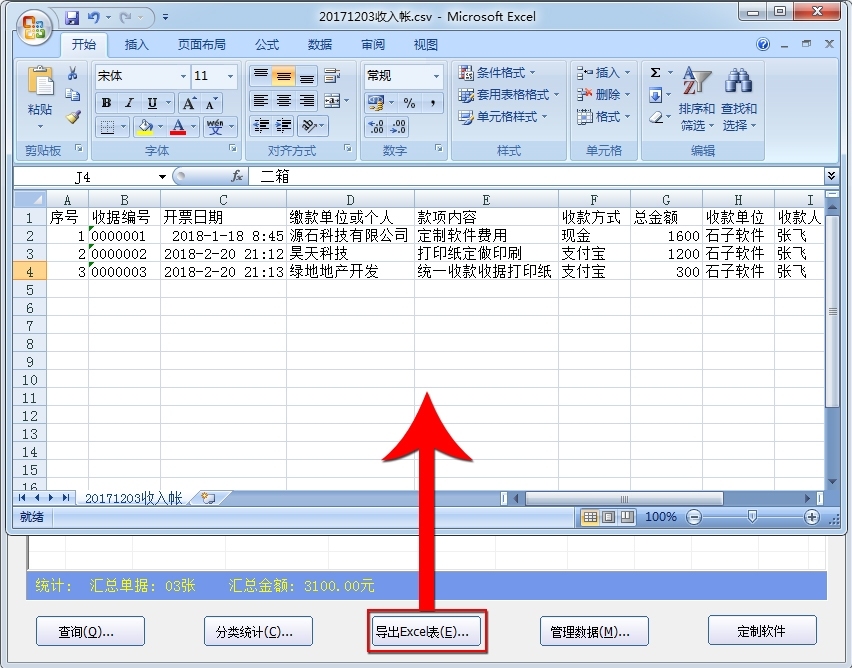This screenshot has height=668, width=852.
Task: Click the 定制软件 button
Action: 762,630
